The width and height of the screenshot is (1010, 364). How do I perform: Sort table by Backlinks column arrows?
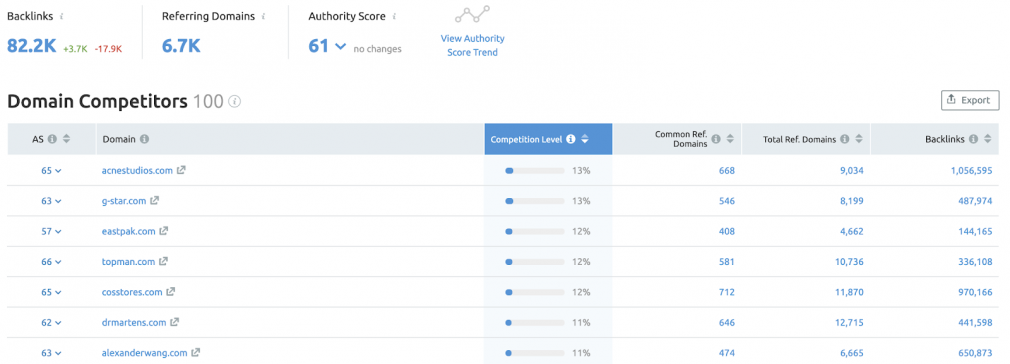pos(986,139)
